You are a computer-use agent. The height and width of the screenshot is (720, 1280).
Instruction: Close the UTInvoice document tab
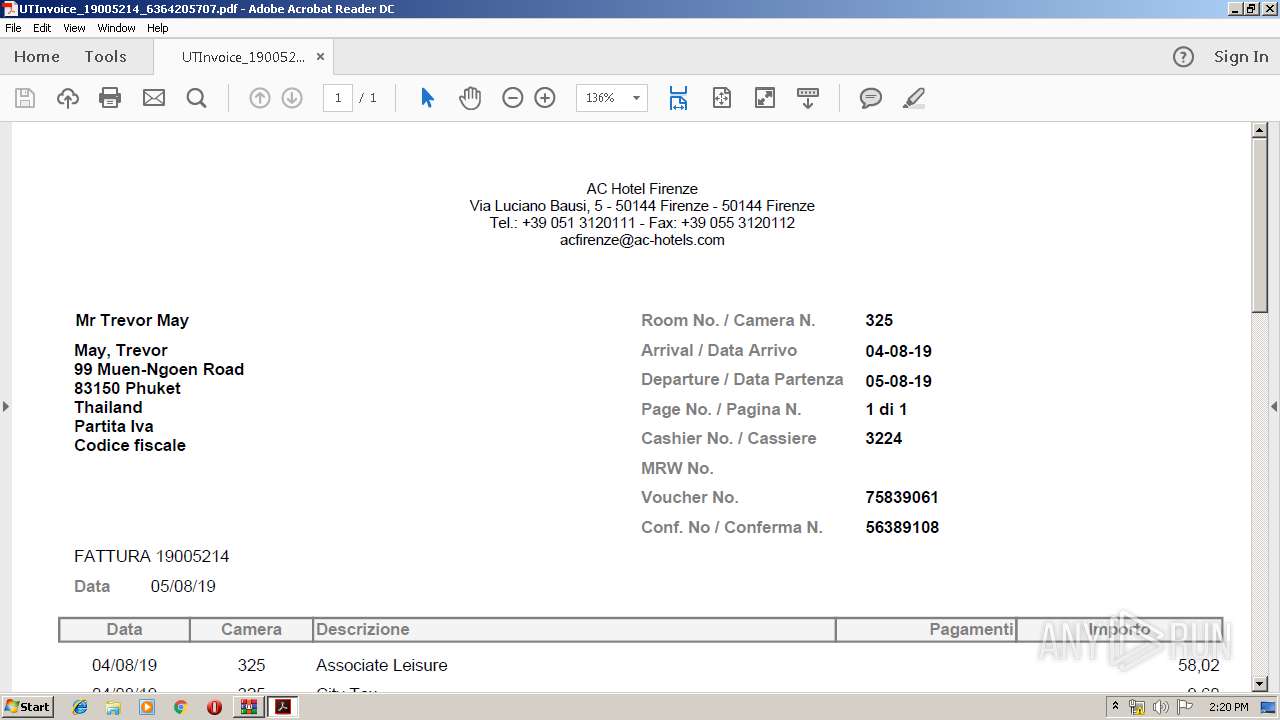[320, 57]
